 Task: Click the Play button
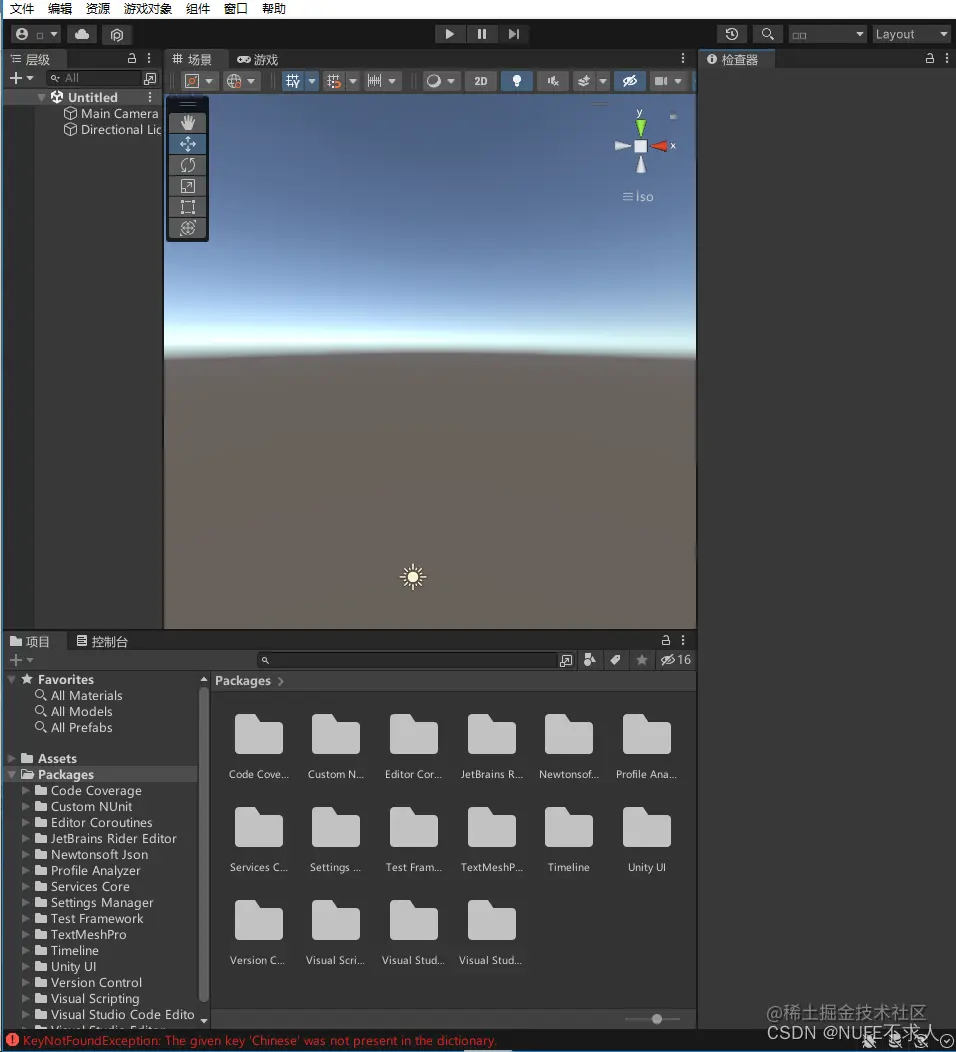coord(449,34)
